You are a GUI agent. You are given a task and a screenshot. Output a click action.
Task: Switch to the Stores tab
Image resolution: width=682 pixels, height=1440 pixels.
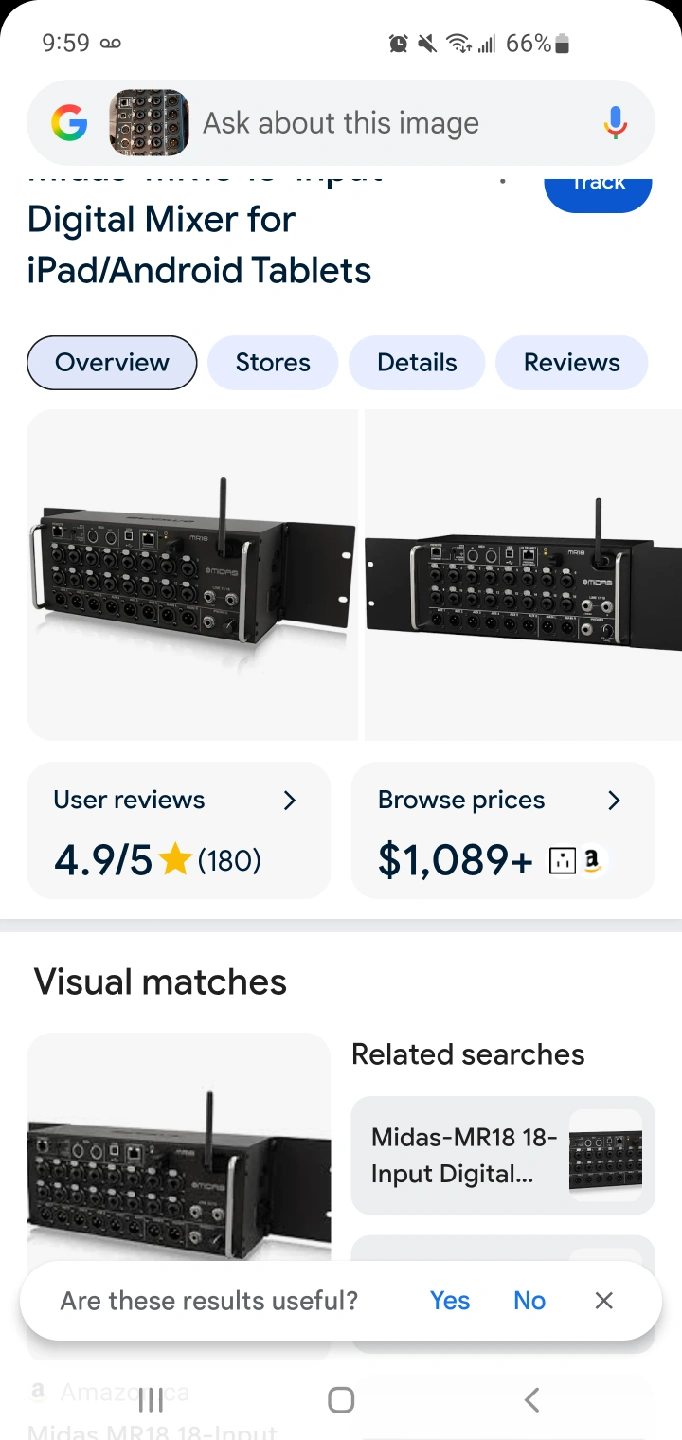pos(273,362)
